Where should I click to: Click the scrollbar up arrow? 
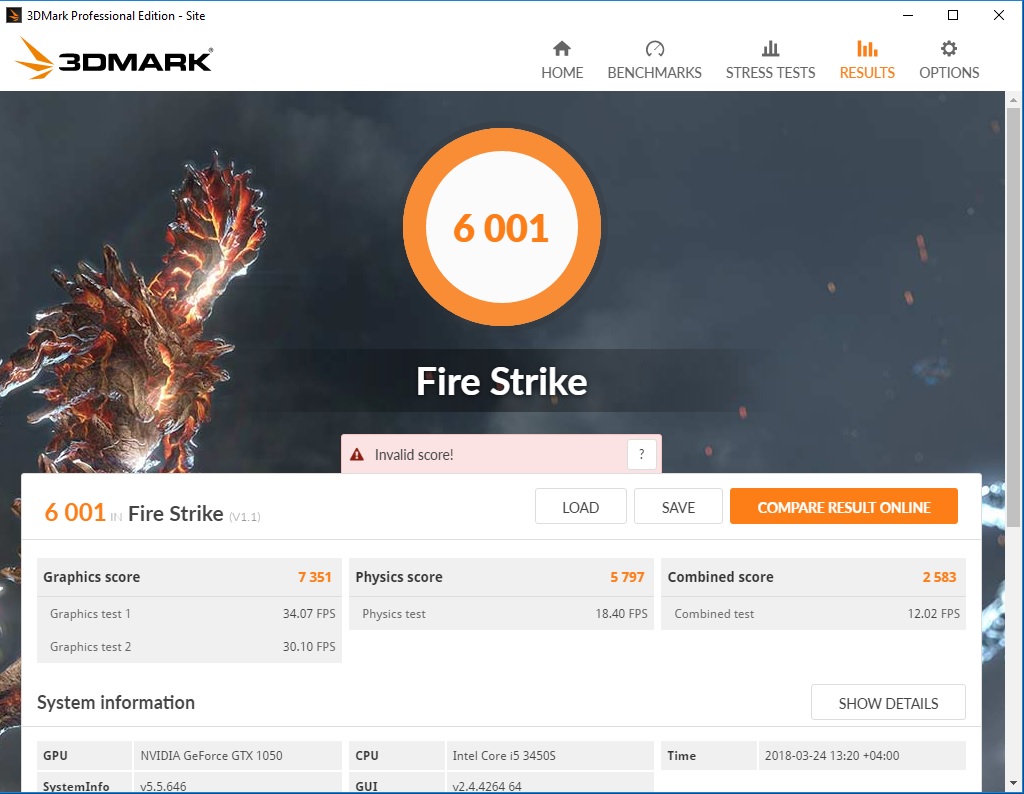coord(1014,100)
